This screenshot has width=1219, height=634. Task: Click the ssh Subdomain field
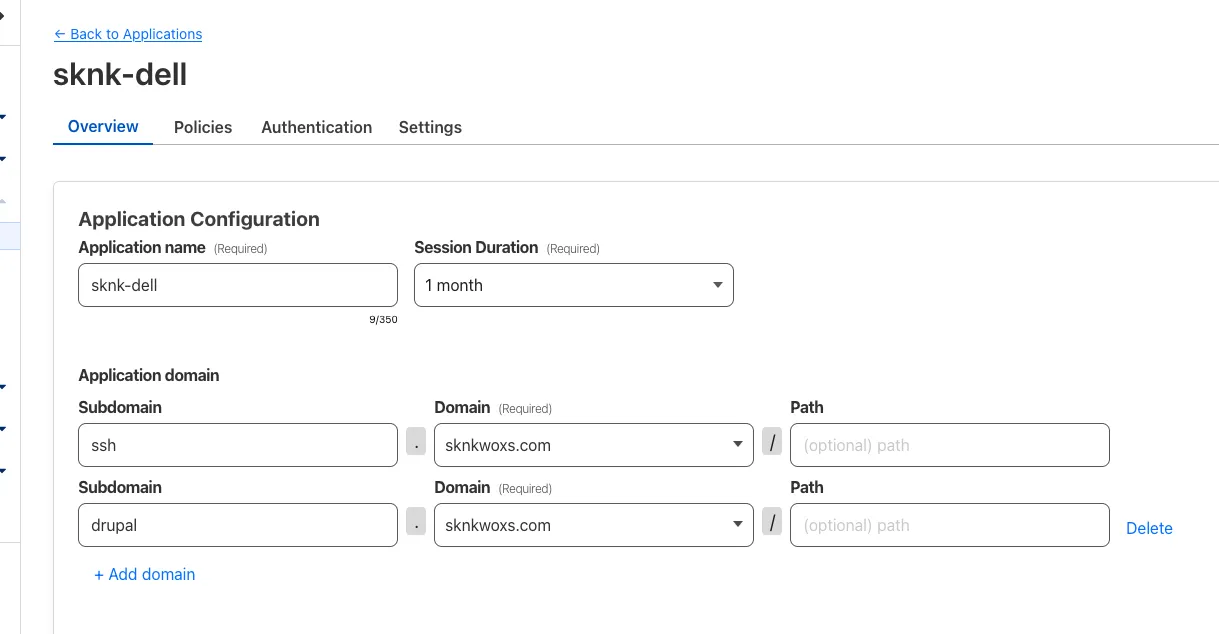coord(237,444)
